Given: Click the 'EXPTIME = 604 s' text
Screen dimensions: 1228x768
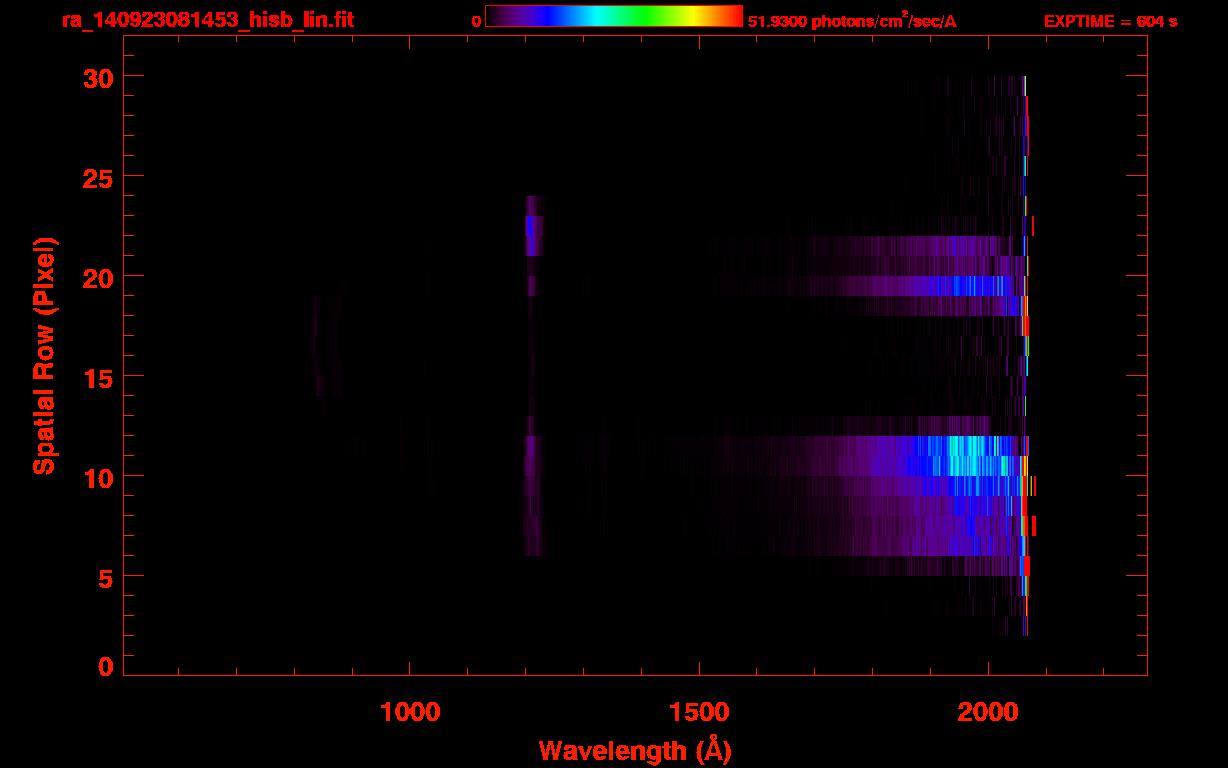Looking at the screenshot, I should 1110,21.
